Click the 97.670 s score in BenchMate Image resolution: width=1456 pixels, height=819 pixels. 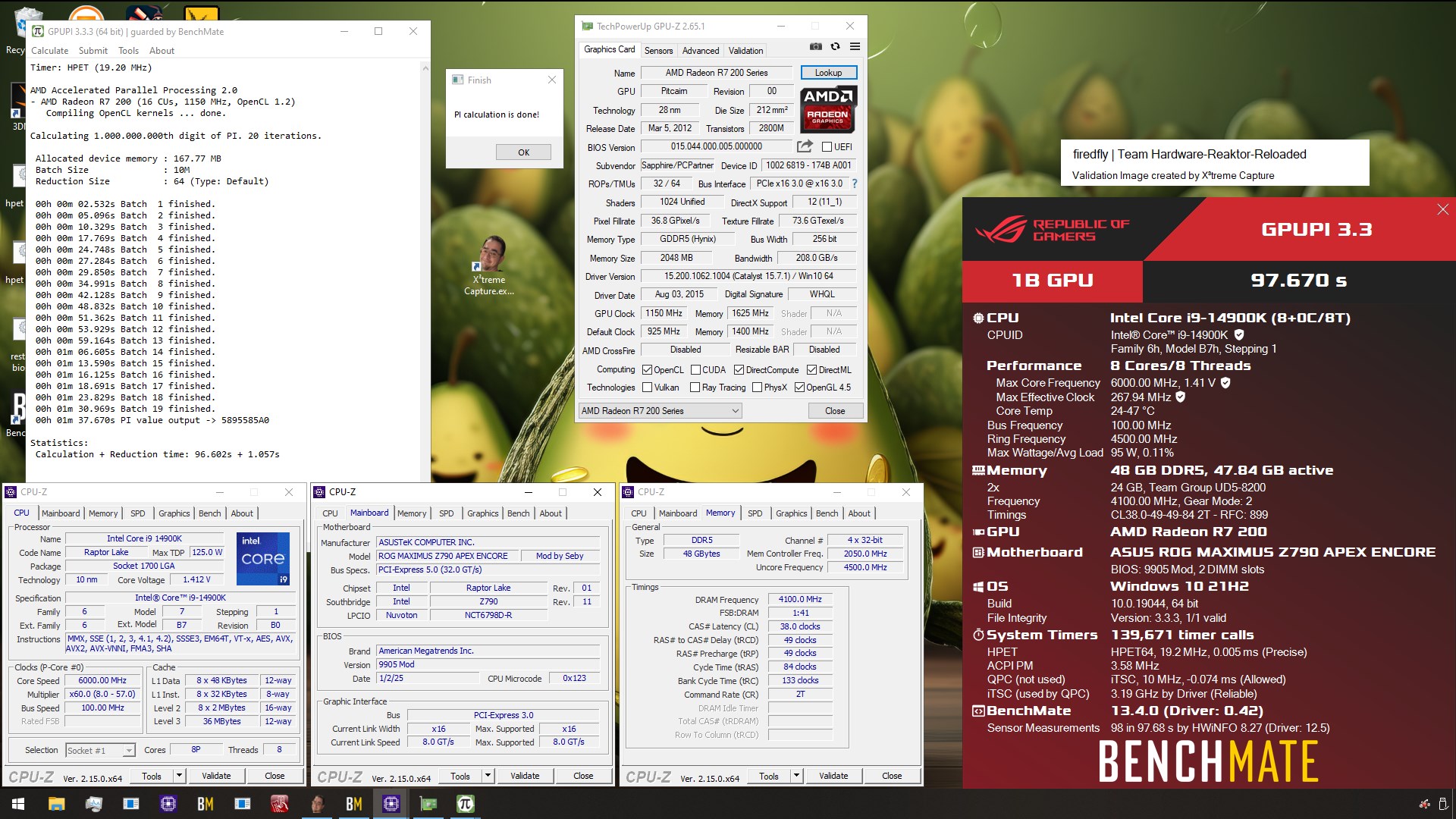click(x=1298, y=281)
